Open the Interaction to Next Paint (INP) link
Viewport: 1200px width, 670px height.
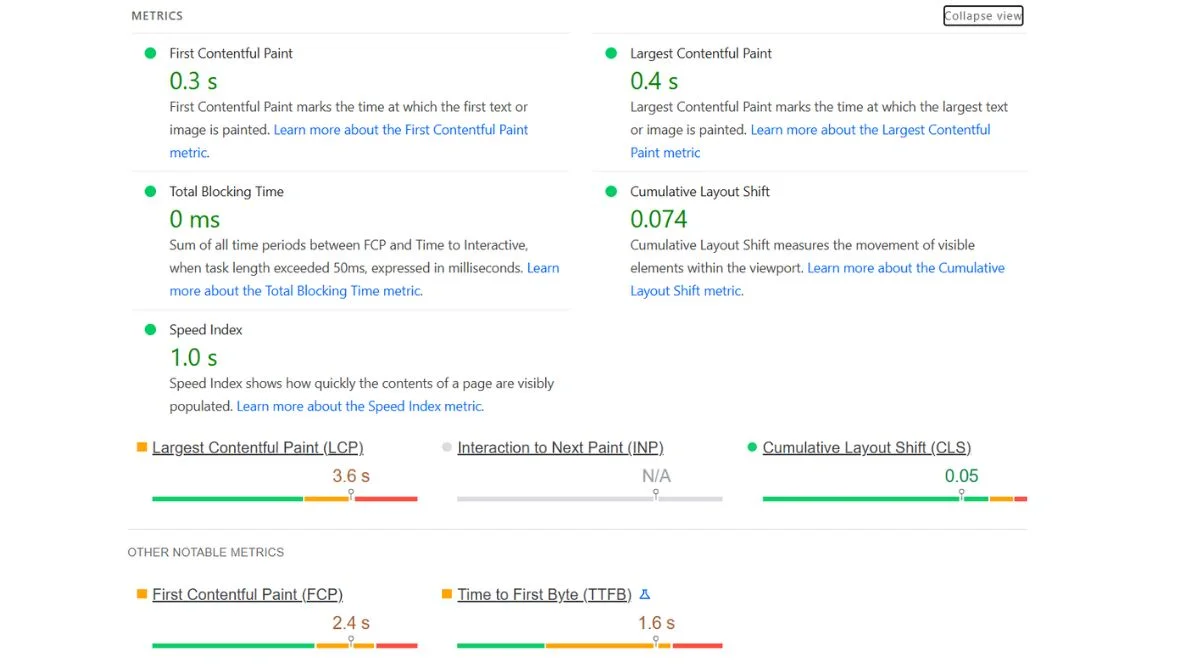click(x=560, y=448)
